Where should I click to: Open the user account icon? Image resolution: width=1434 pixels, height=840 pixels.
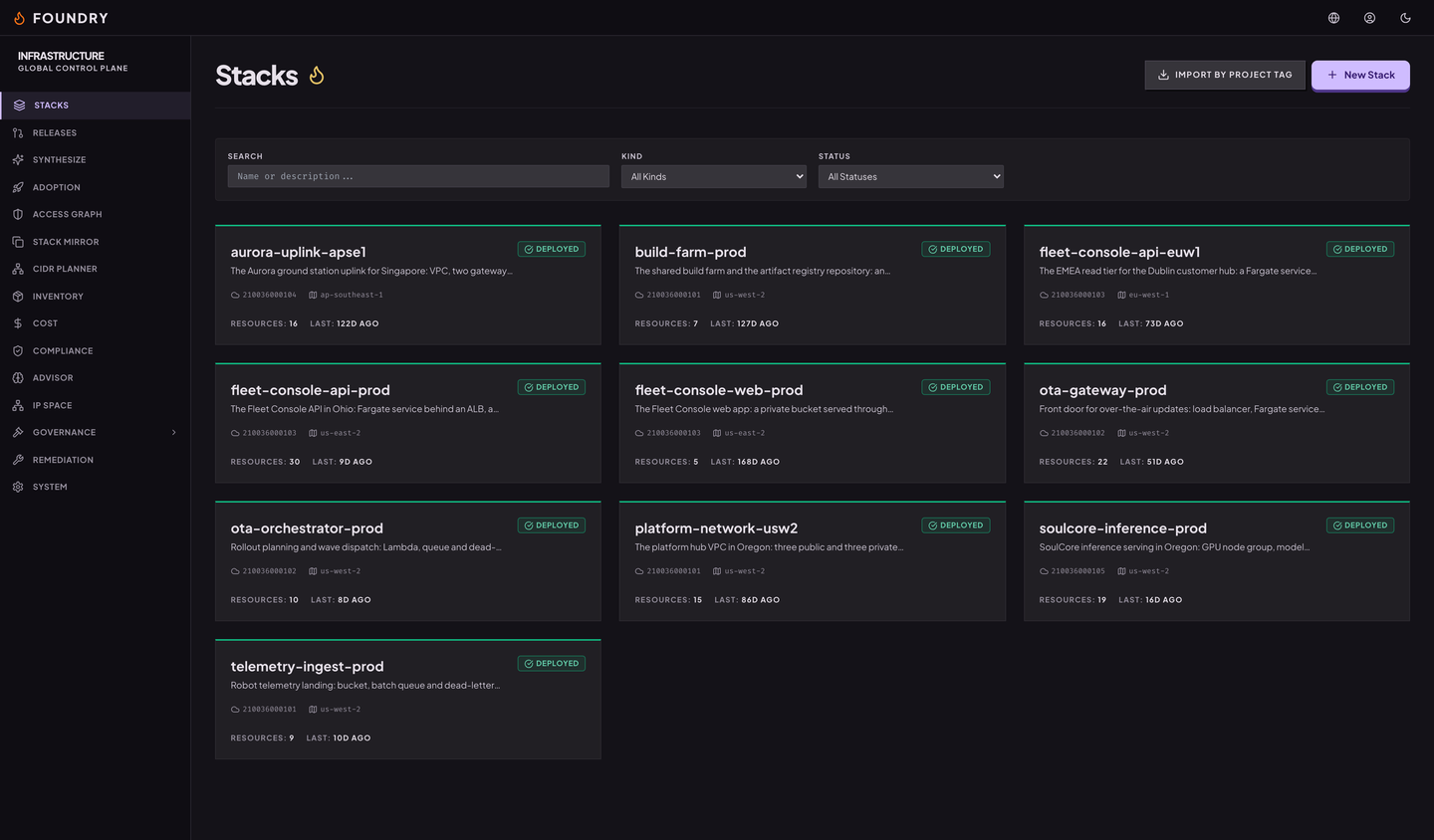tap(1369, 18)
